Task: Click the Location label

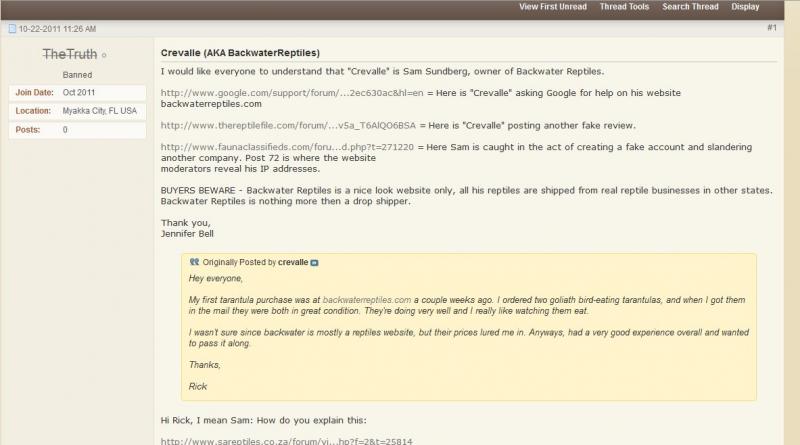Action: pyautogui.click(x=33, y=111)
